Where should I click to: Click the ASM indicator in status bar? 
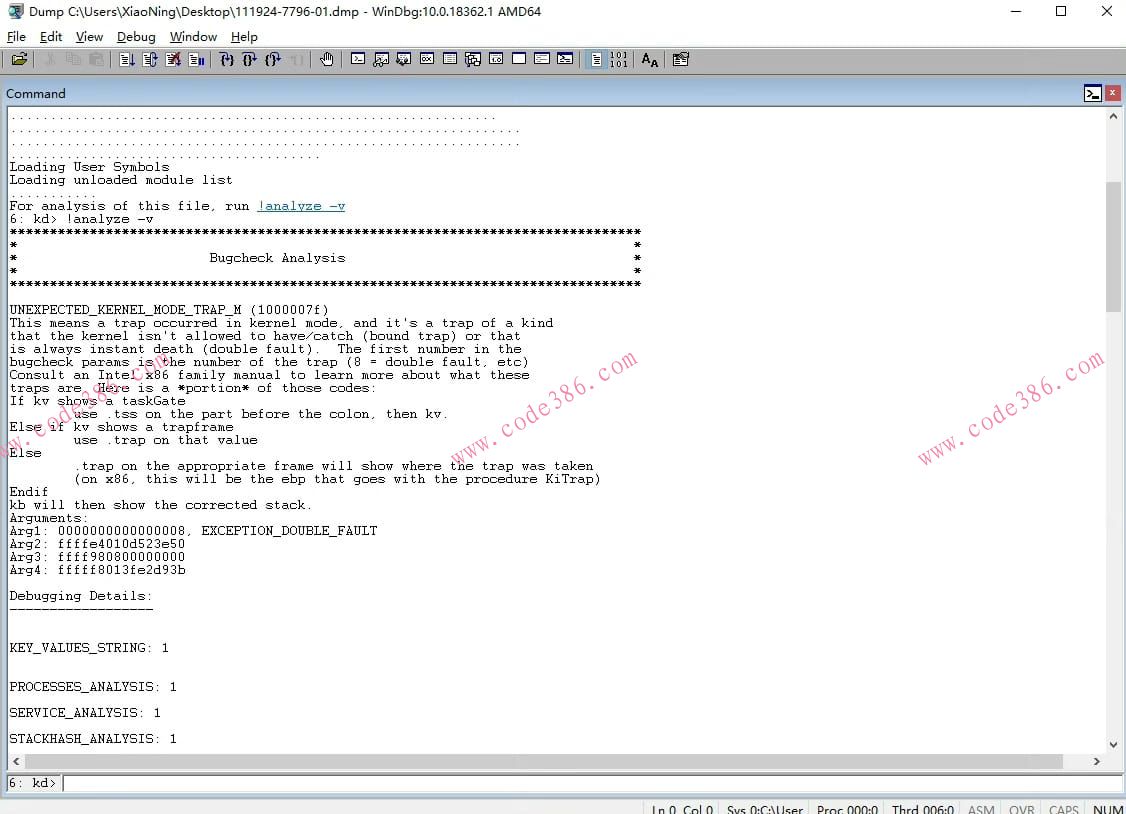(x=980, y=809)
